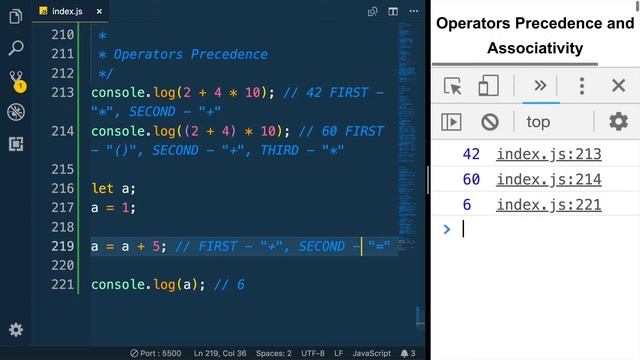Click 'let a;' on line 216

[x=113, y=188]
